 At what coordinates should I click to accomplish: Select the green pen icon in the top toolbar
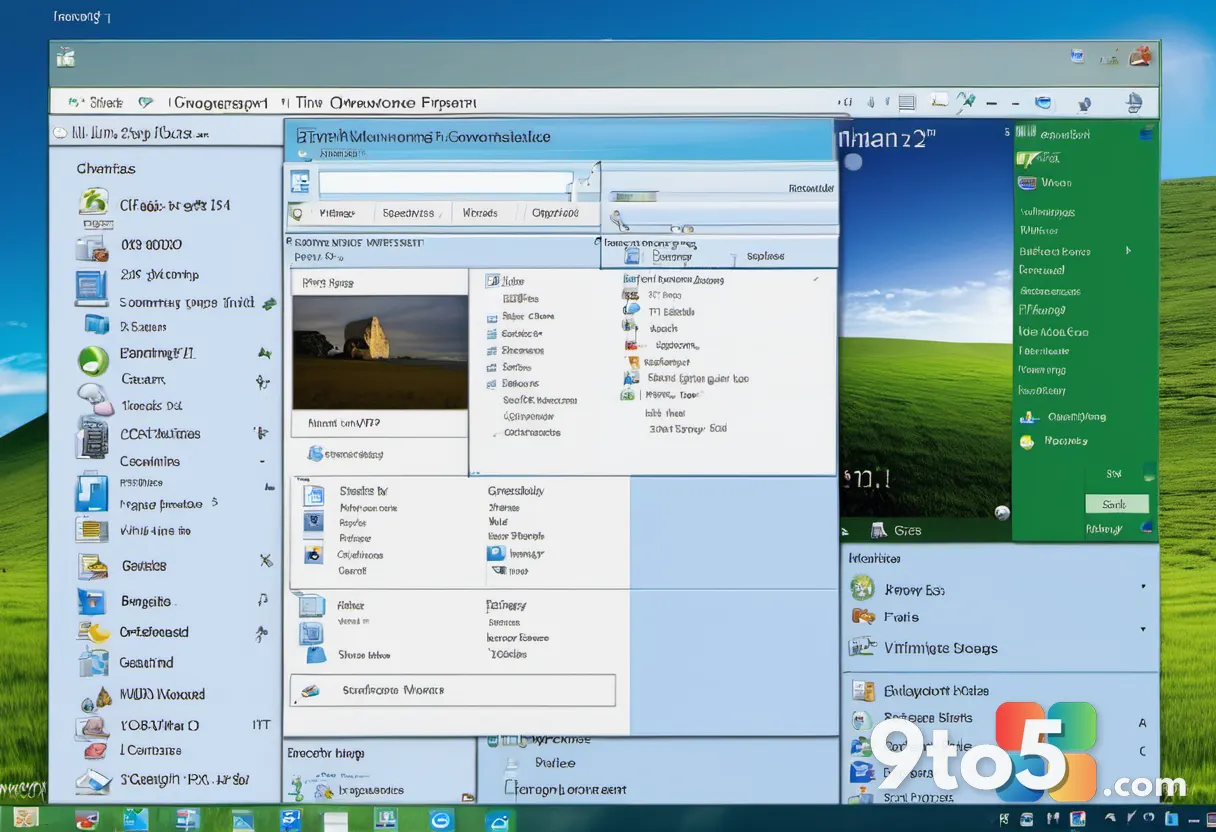coord(965,101)
